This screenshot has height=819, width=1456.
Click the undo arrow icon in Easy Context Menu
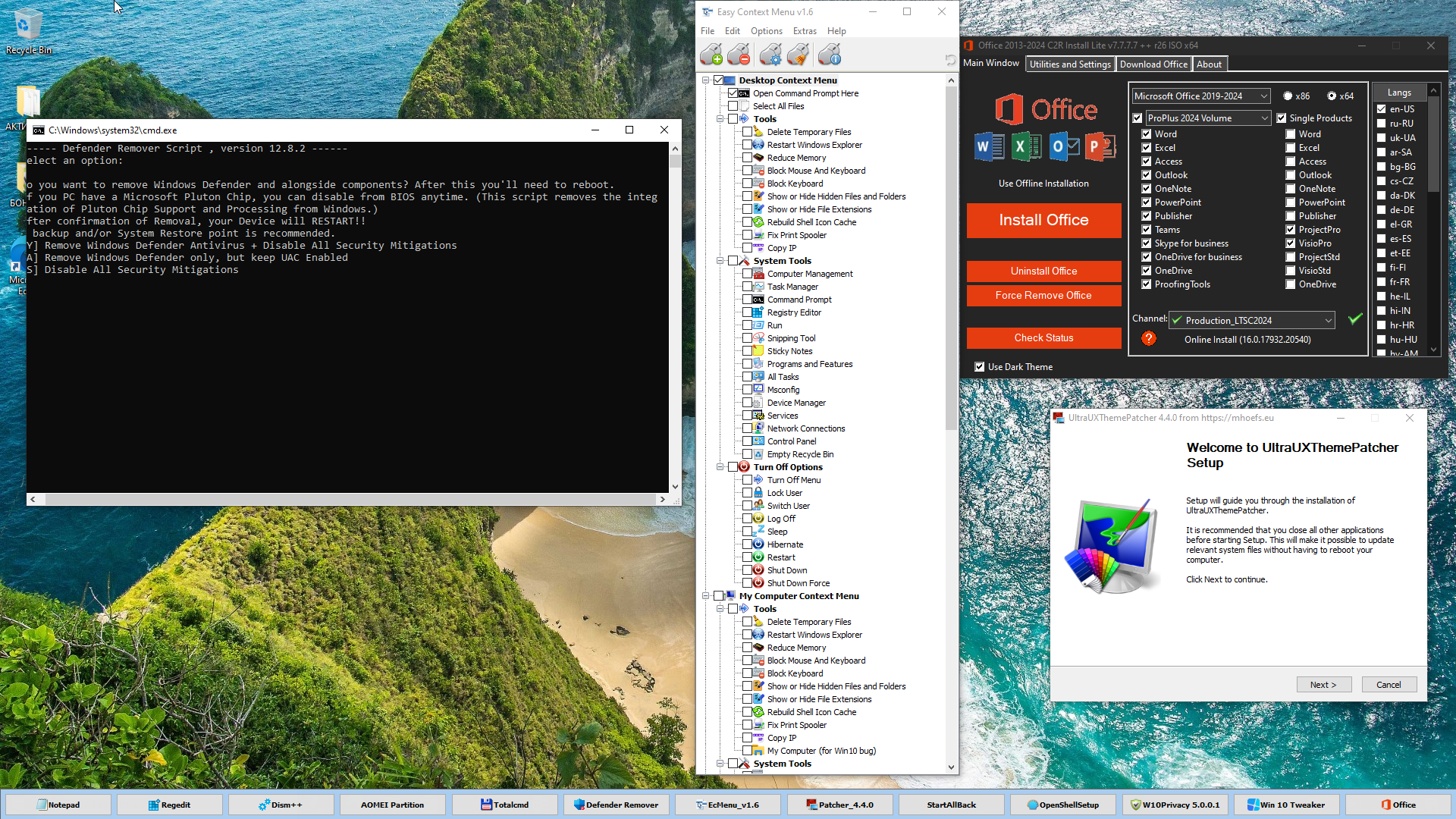click(950, 59)
